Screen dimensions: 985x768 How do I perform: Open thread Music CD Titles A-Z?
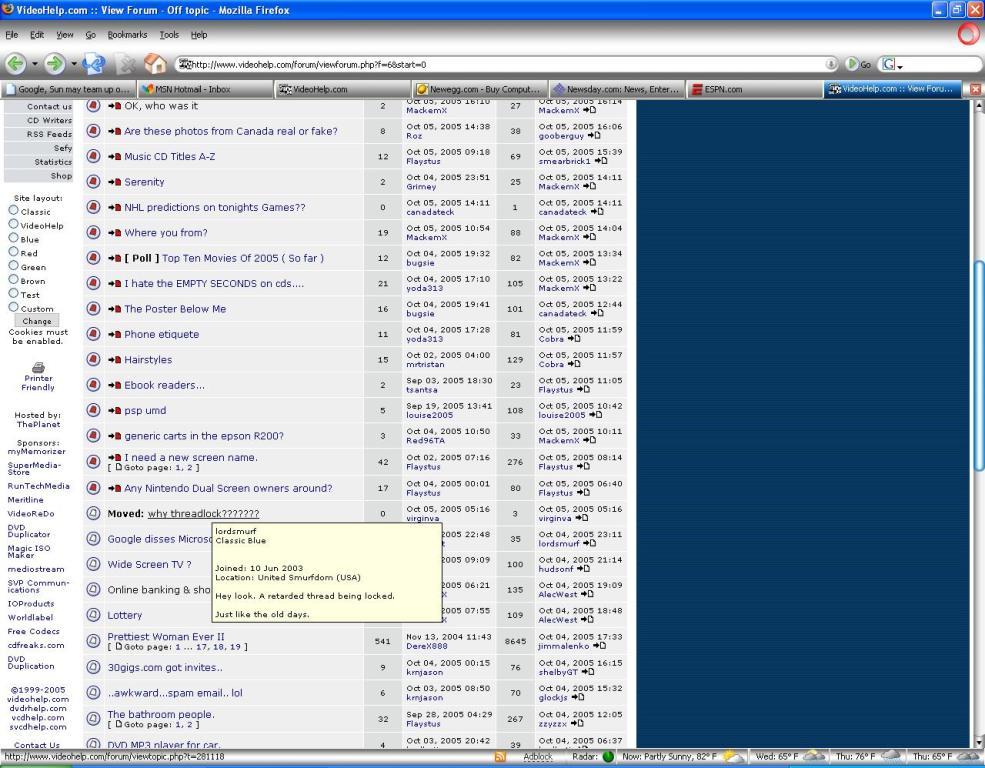[170, 156]
